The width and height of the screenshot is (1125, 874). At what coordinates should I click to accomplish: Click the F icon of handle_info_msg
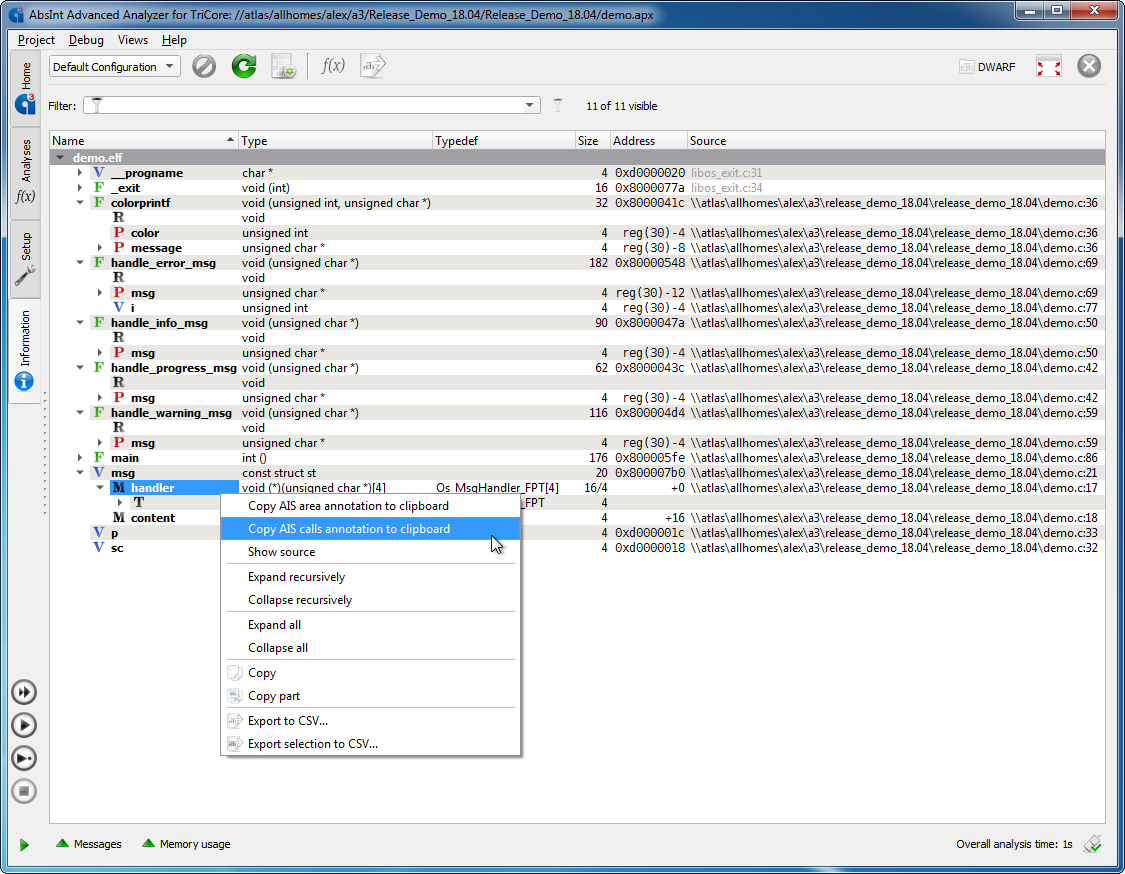pyautogui.click(x=99, y=323)
